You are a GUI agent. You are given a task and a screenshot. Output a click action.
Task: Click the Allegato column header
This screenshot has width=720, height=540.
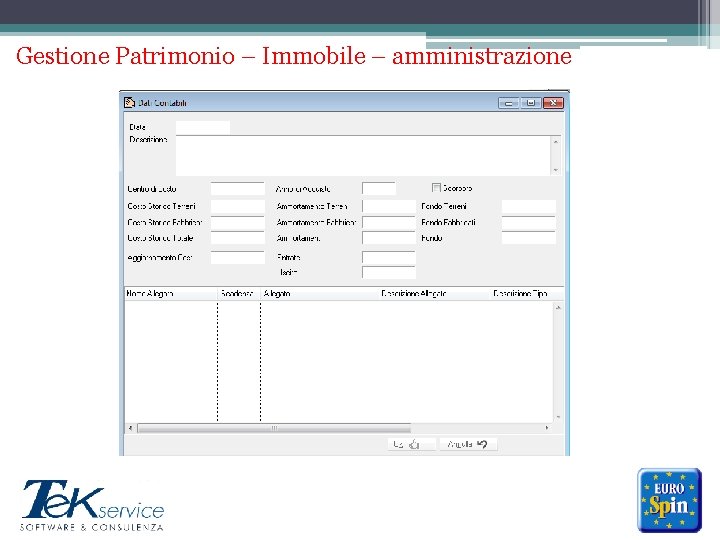320,293
